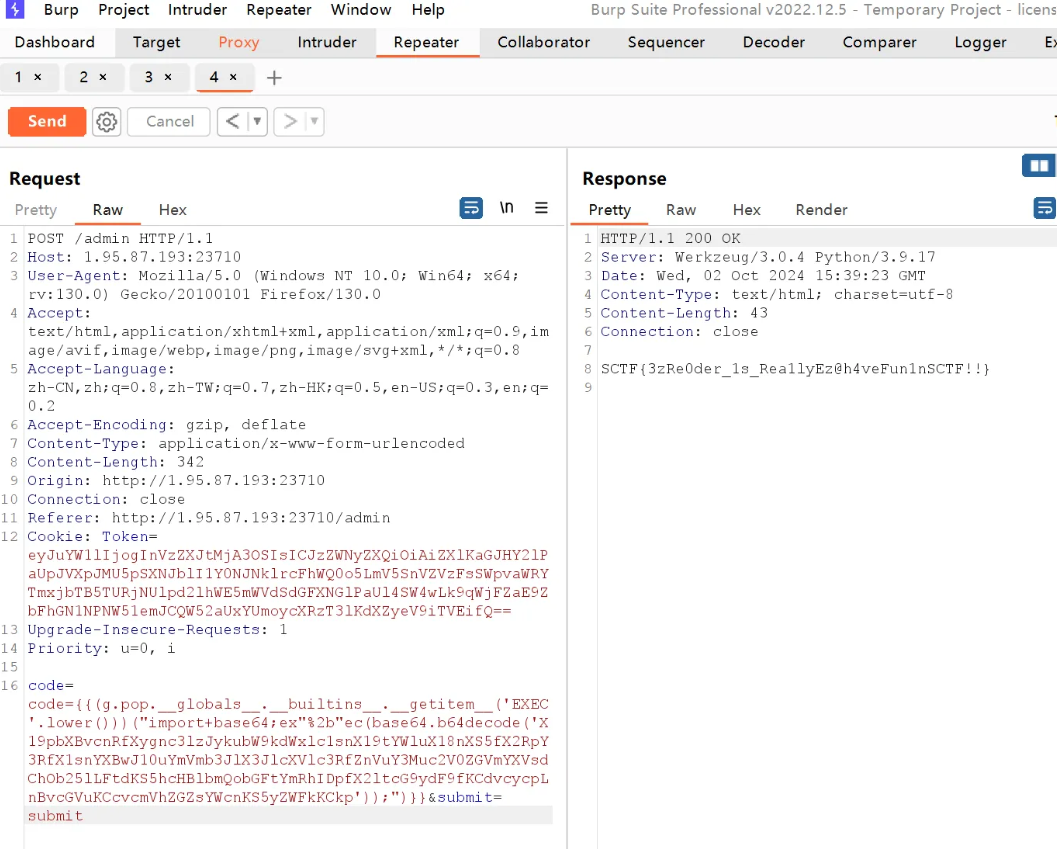
Task: Click 'Date: Wed, 02 Oct 2024' response header
Action: 763,276
